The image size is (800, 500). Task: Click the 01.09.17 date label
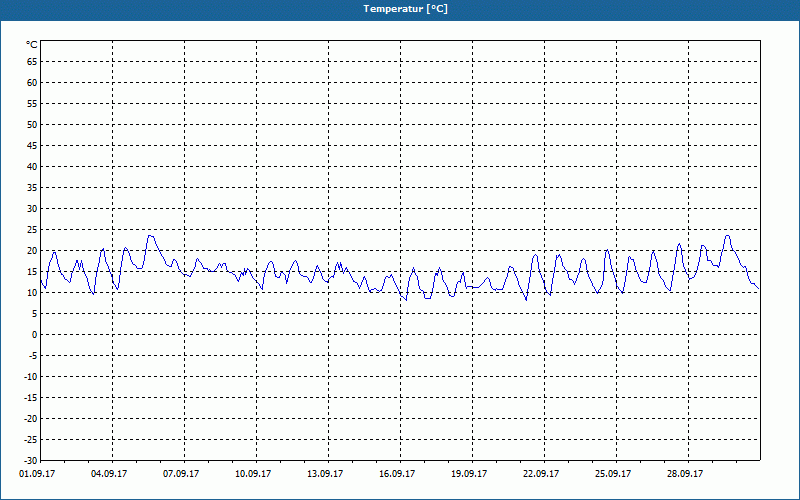[x=37, y=474]
